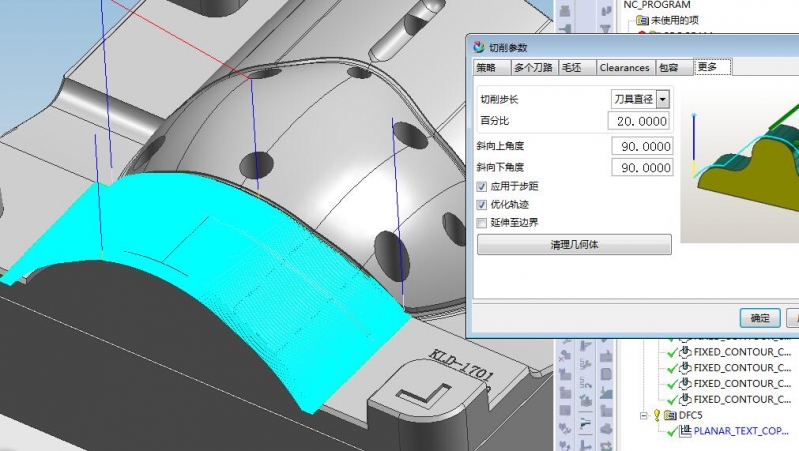Click the planar text operation icon
This screenshot has width=799, height=451.
click(x=685, y=431)
